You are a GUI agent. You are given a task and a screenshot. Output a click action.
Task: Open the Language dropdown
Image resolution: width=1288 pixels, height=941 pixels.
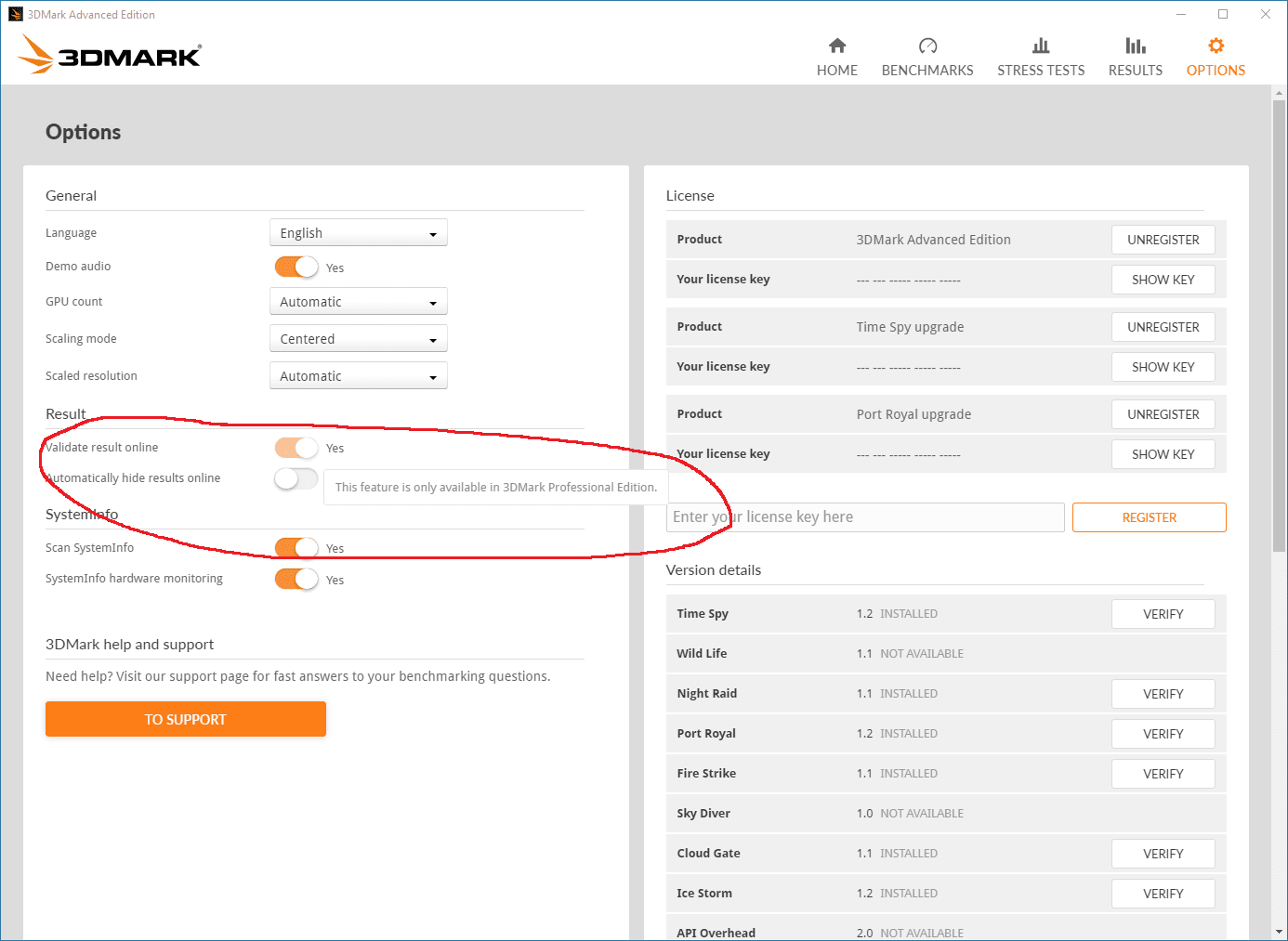click(359, 232)
